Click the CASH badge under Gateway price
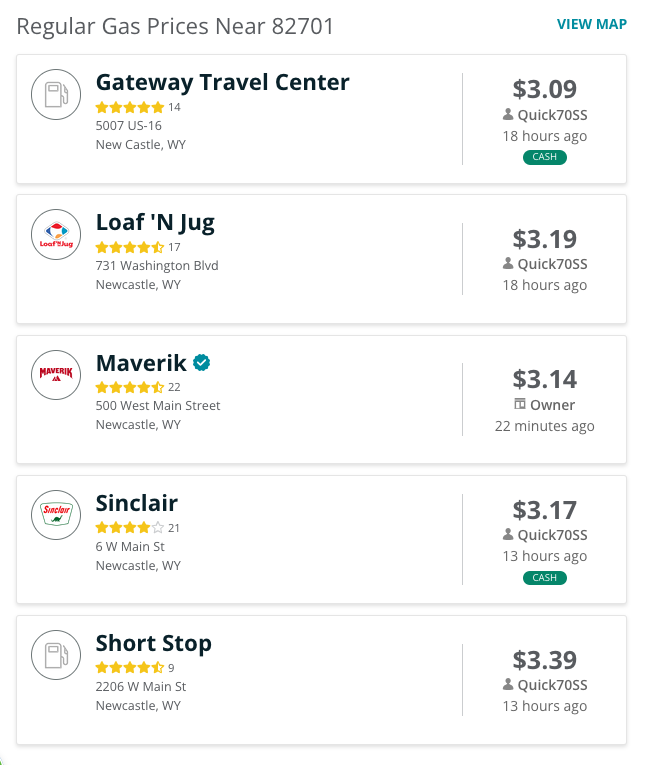The height and width of the screenshot is (765, 648). coord(545,157)
